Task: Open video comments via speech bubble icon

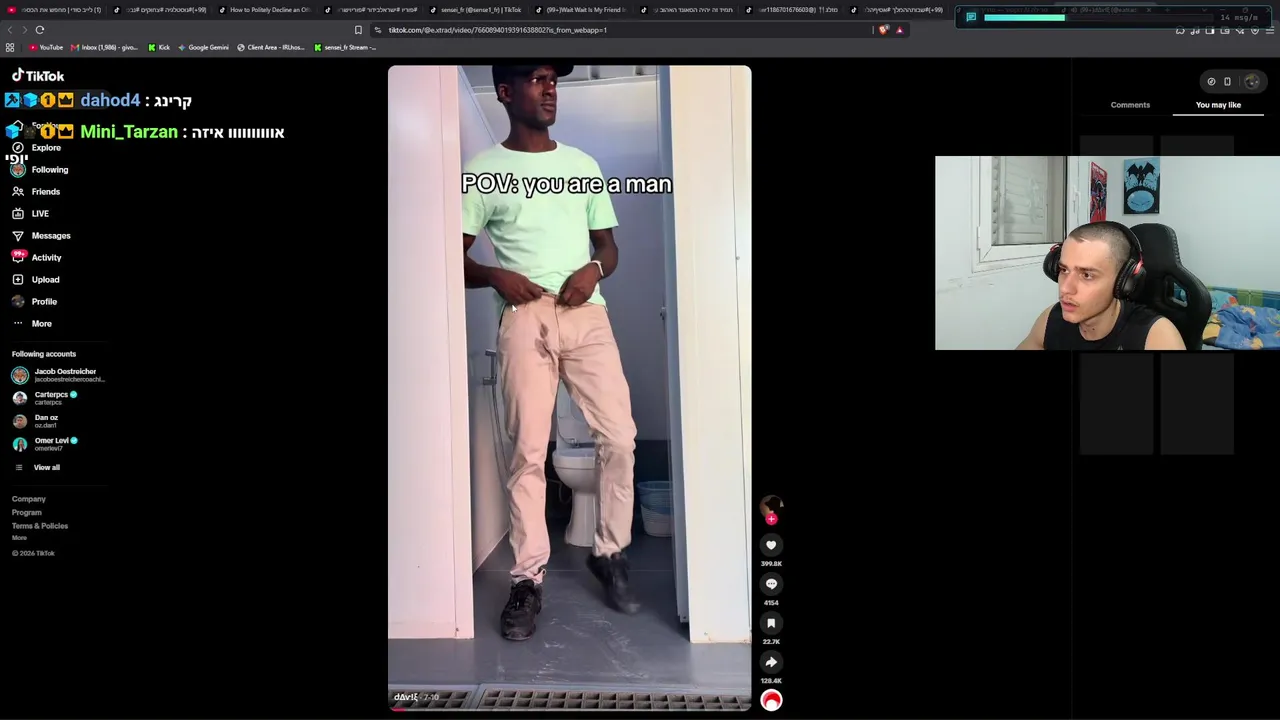Action: [x=771, y=584]
